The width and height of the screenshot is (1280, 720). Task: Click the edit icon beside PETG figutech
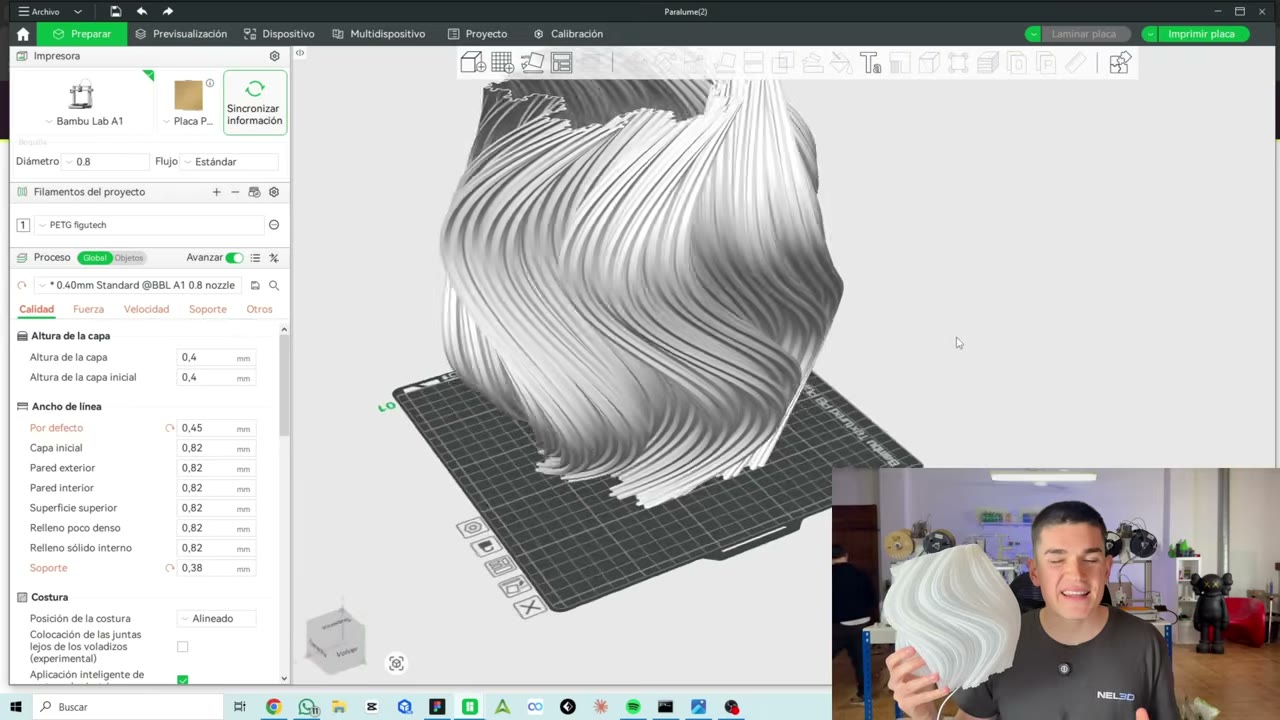coord(274,225)
